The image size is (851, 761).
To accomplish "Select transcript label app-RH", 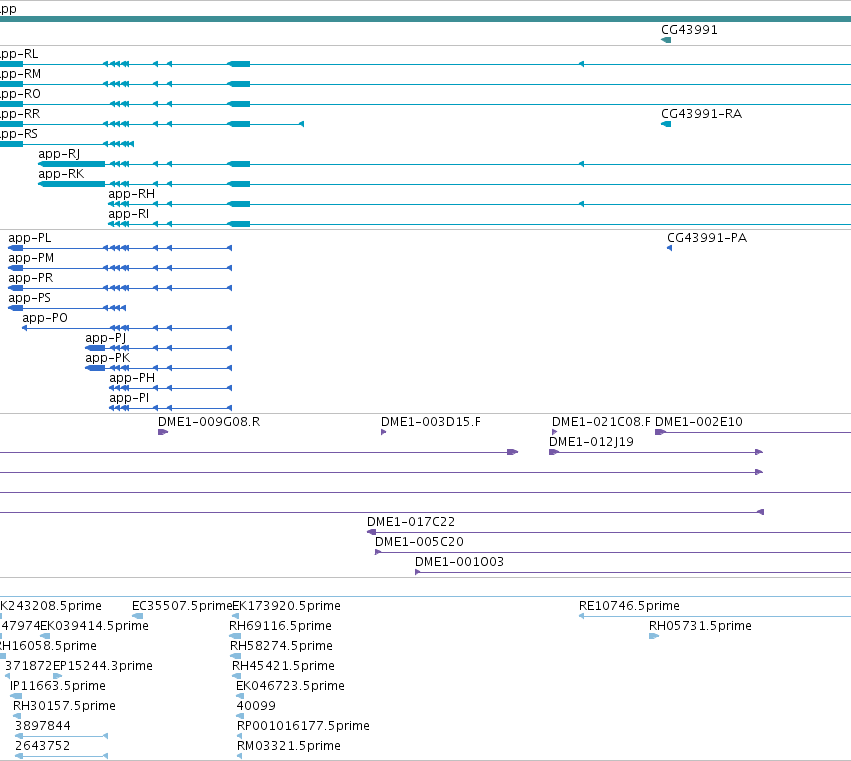I will (x=131, y=194).
